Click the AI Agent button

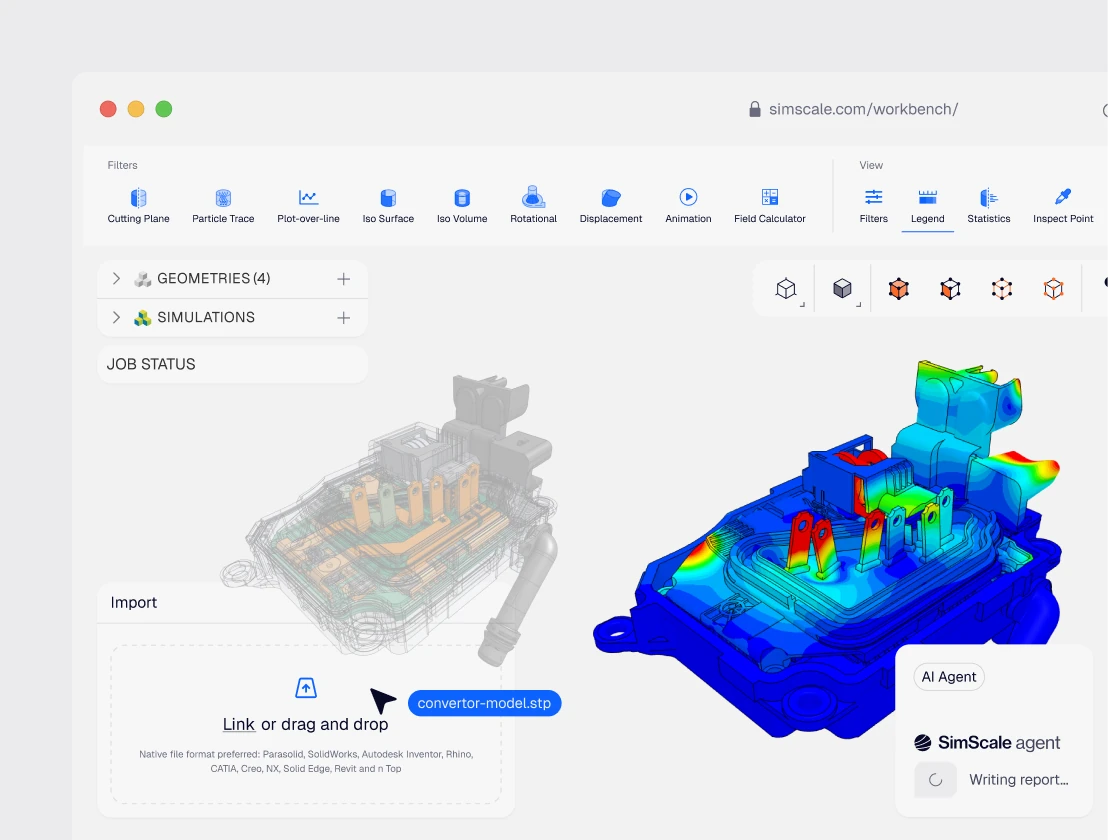(948, 677)
